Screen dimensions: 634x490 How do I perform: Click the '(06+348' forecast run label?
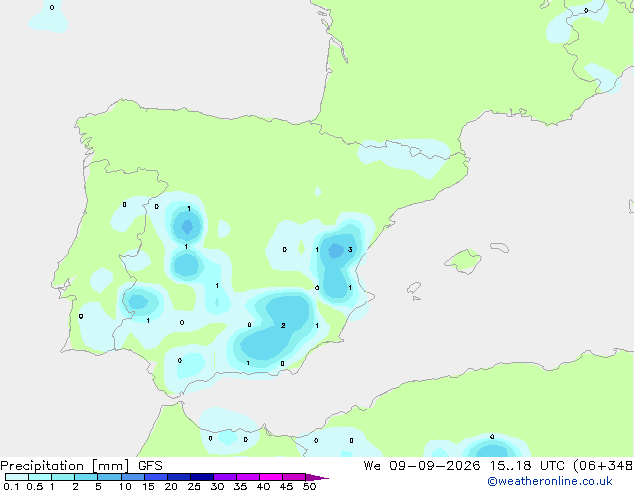pyautogui.click(x=603, y=466)
